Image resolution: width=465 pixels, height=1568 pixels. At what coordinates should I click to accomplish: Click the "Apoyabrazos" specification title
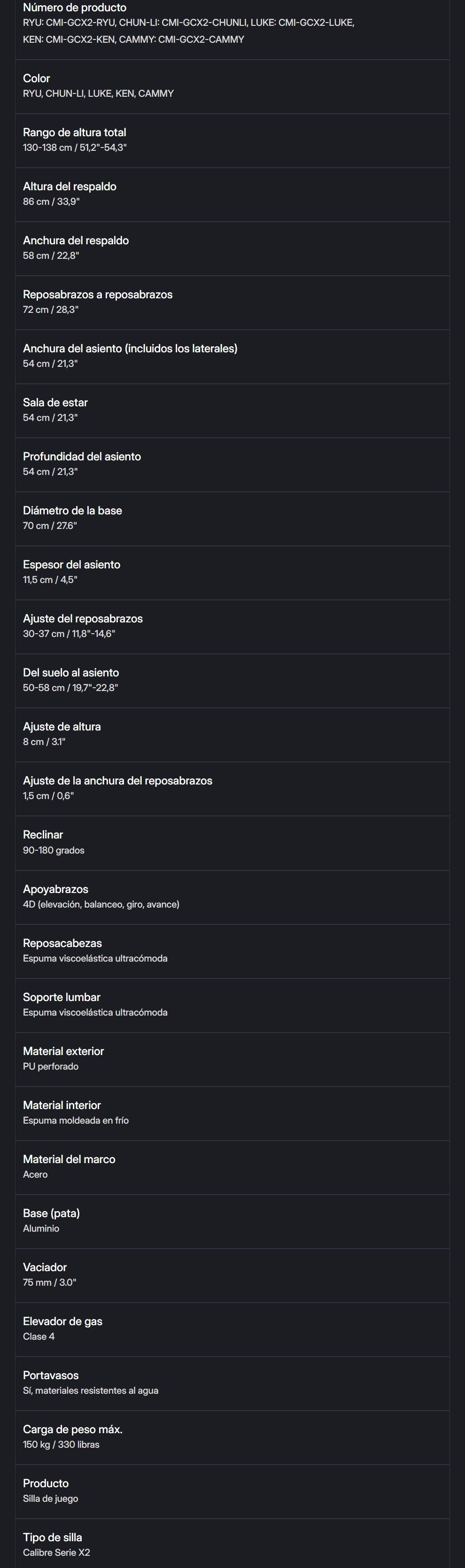point(55,889)
